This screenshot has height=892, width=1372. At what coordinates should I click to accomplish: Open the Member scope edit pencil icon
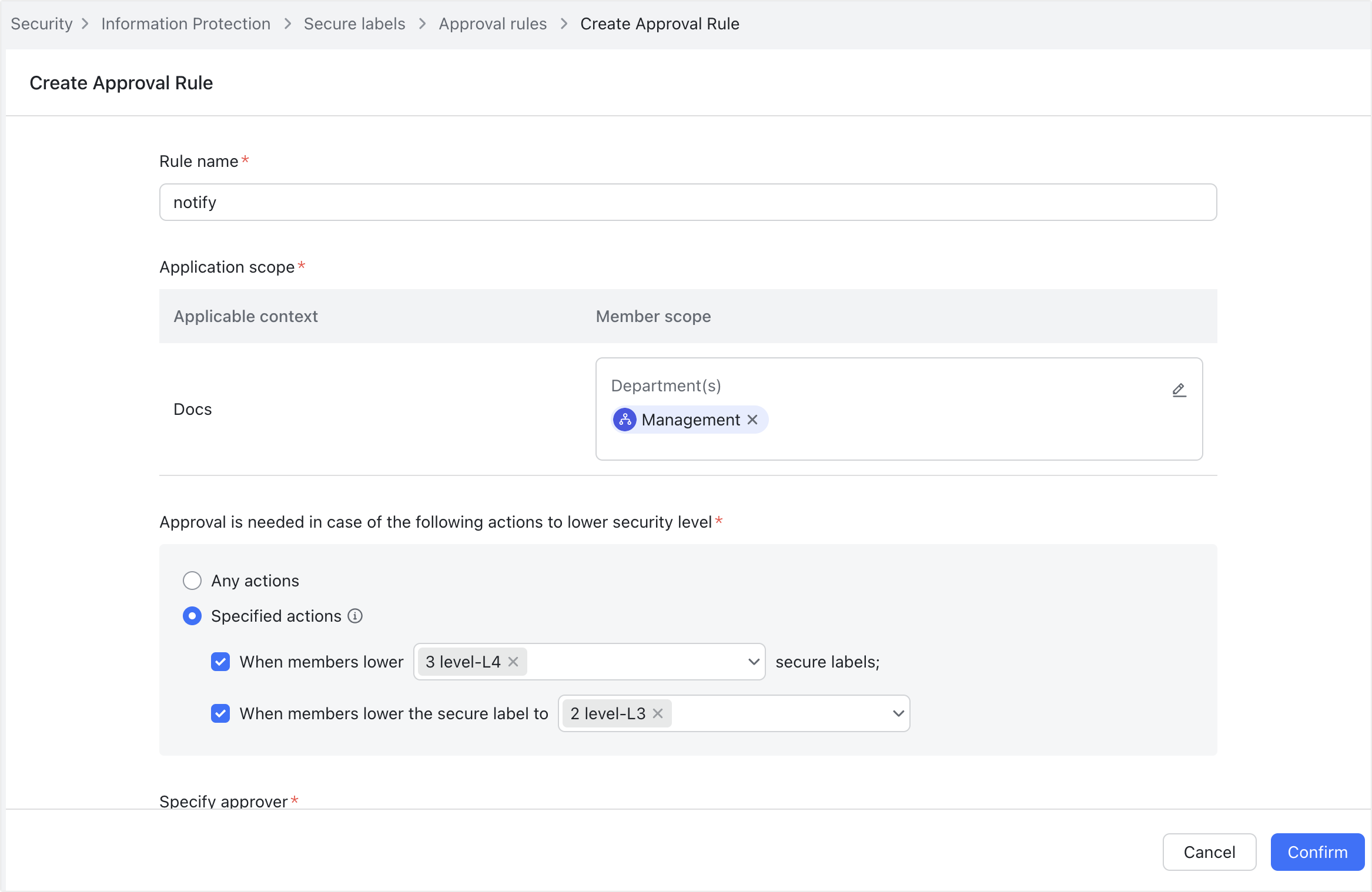point(1179,390)
